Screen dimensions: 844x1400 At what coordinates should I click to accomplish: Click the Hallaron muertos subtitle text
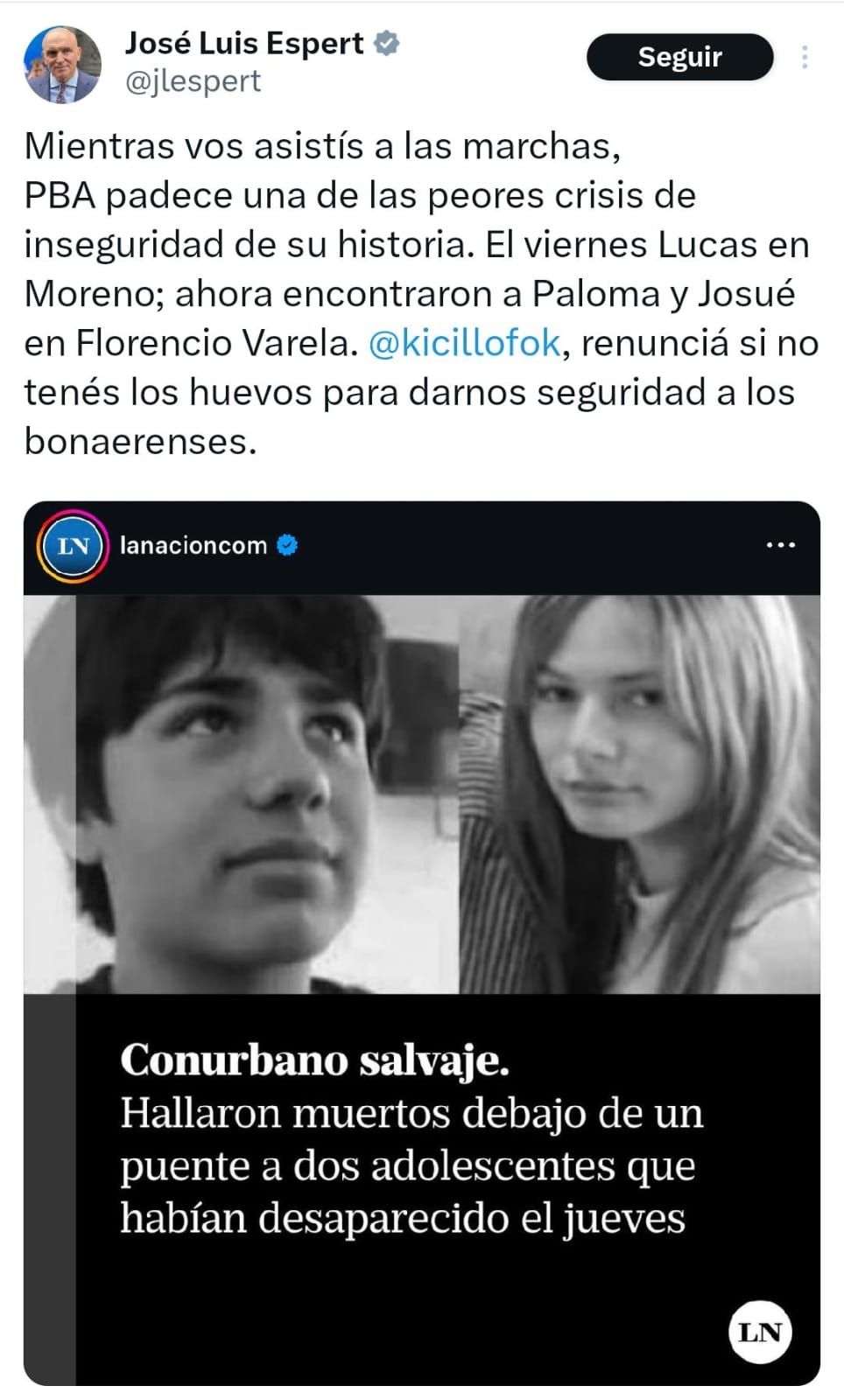(411, 1165)
